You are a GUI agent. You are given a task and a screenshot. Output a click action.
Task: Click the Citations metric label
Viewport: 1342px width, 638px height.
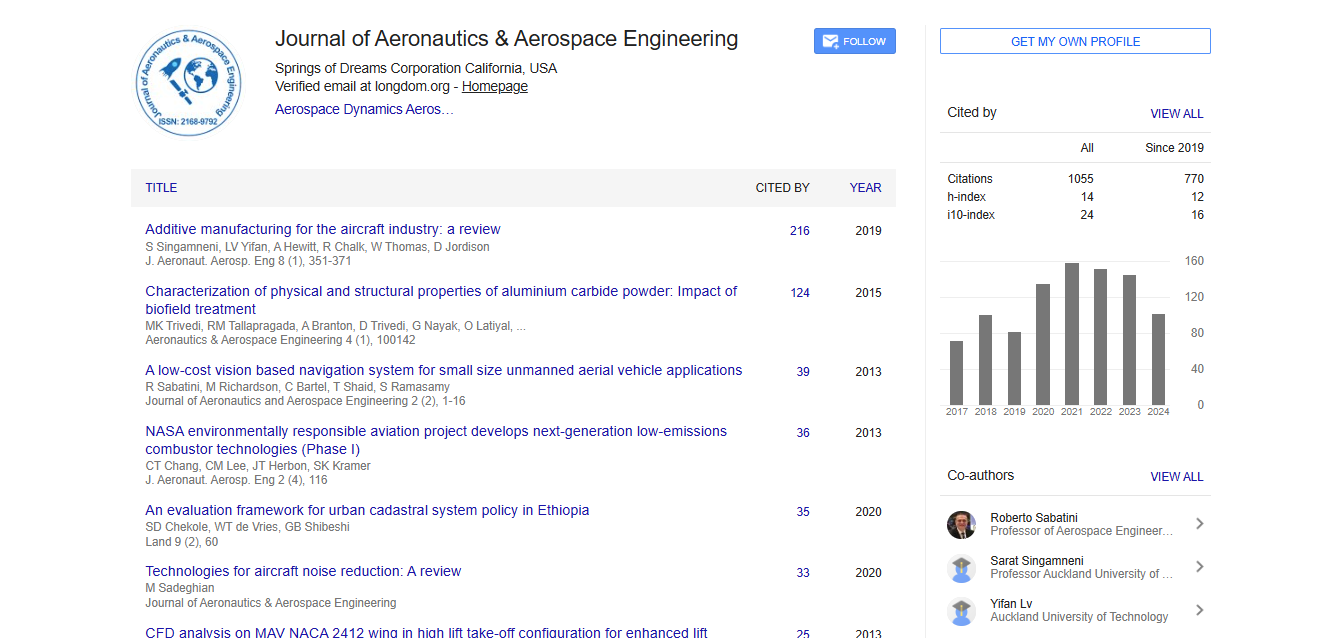(970, 179)
